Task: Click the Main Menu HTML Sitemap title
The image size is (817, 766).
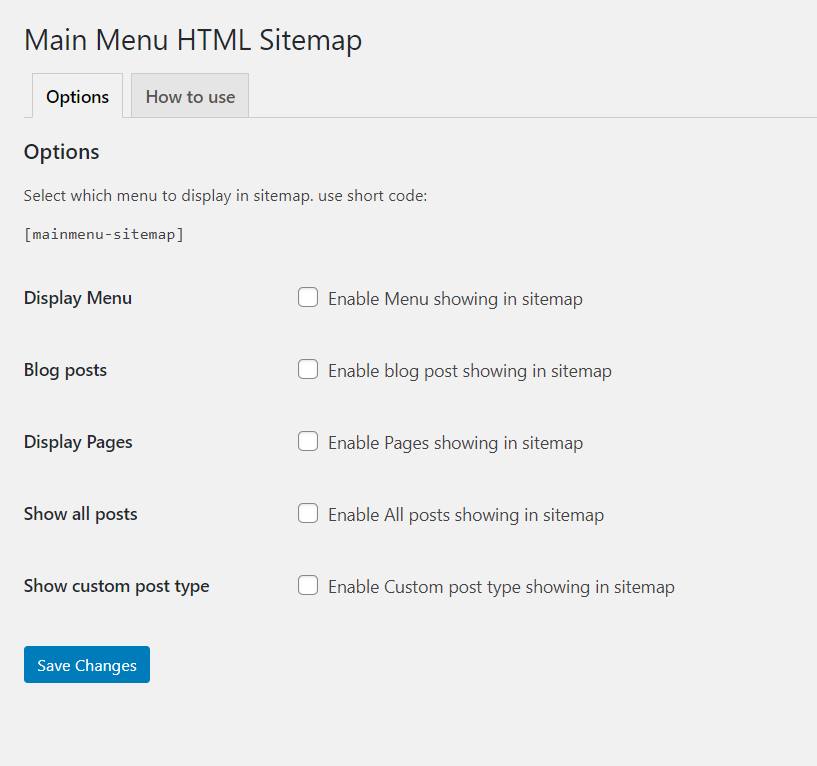Action: pyautogui.click(x=193, y=40)
